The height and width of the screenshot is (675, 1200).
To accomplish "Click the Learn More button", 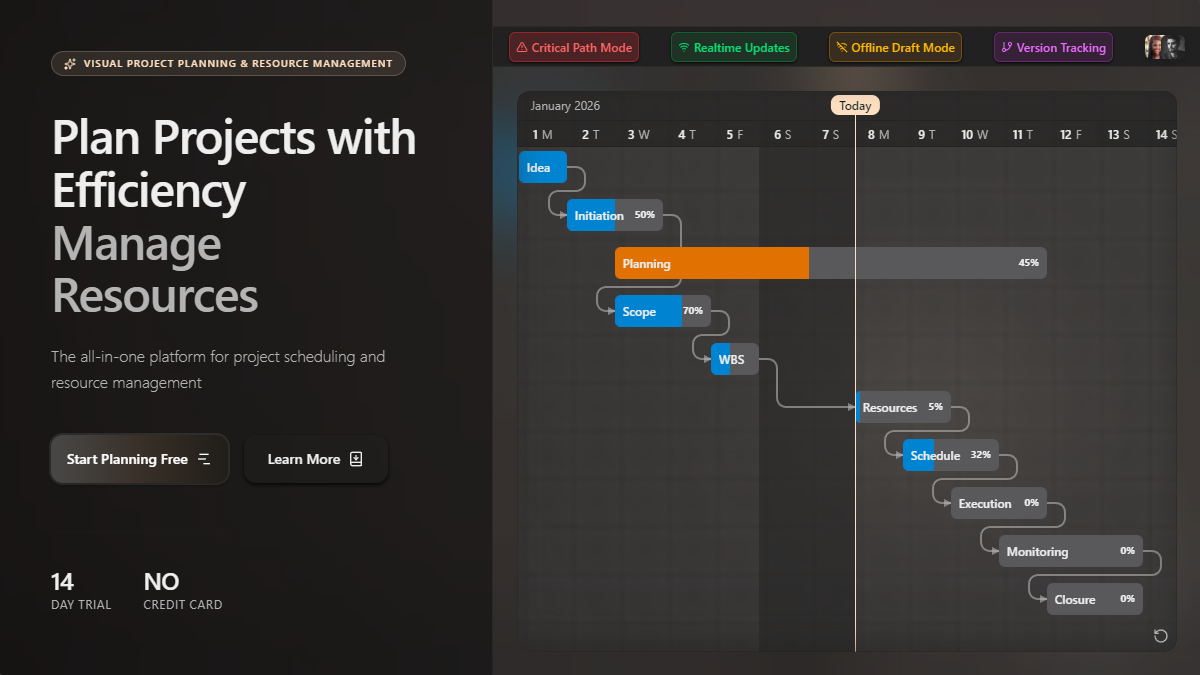I will pyautogui.click(x=316, y=459).
